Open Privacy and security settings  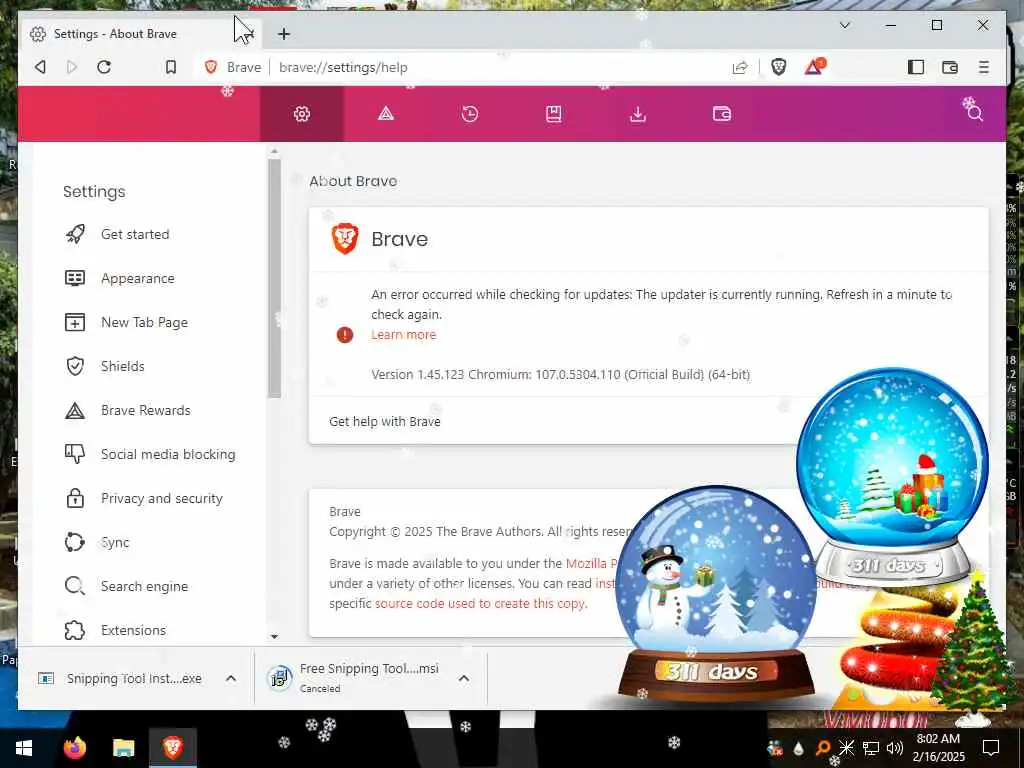pos(162,498)
